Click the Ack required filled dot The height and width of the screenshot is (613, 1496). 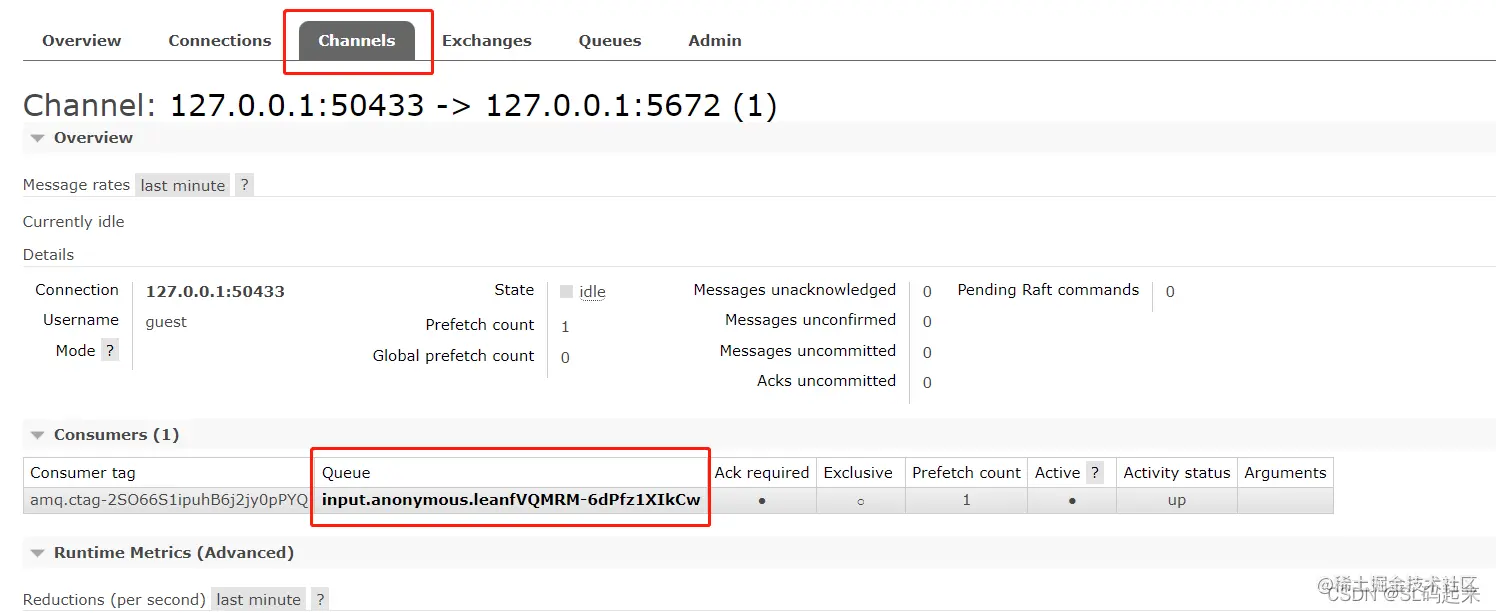click(x=762, y=501)
